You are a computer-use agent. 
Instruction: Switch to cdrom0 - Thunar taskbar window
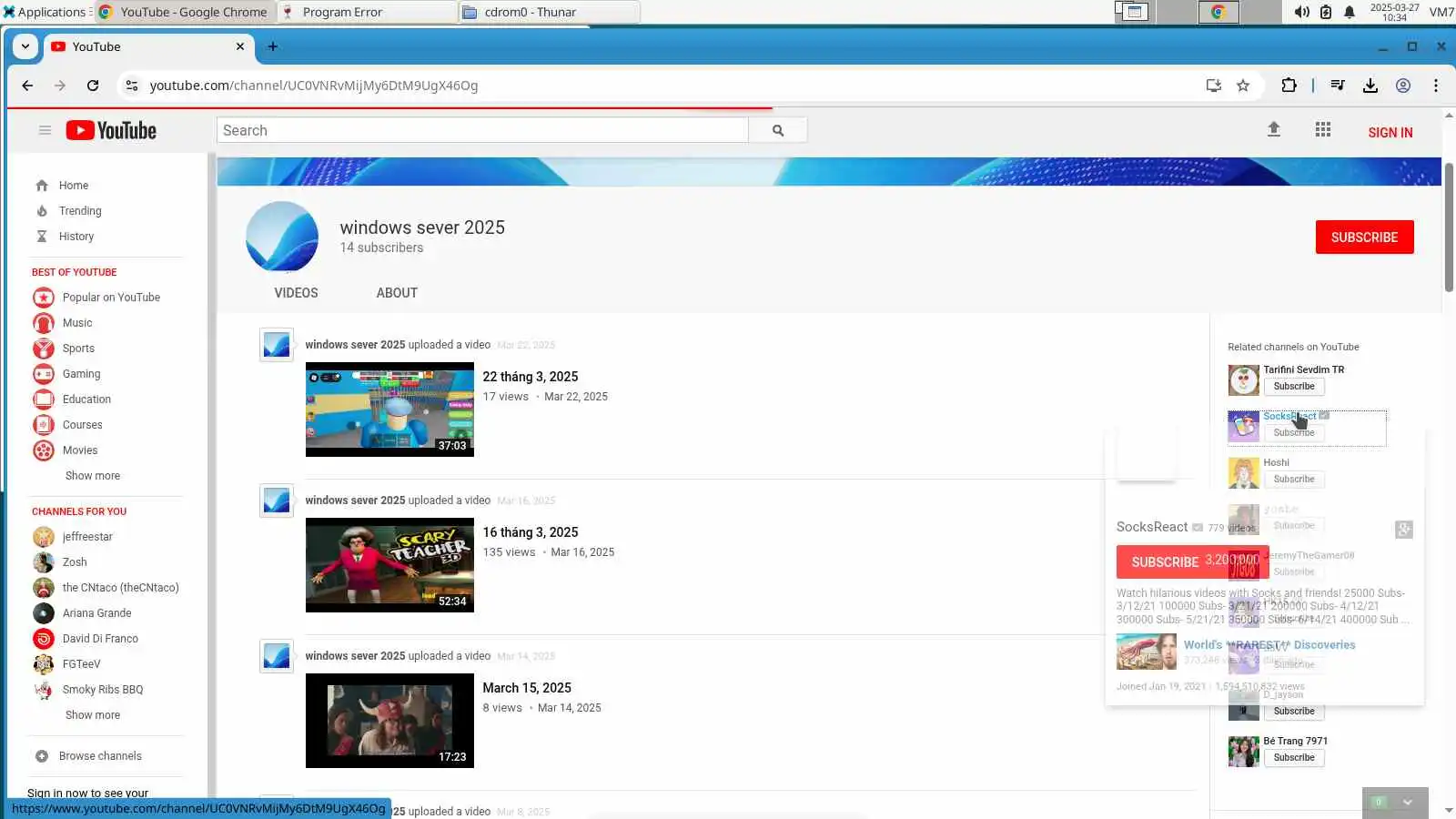(x=549, y=12)
